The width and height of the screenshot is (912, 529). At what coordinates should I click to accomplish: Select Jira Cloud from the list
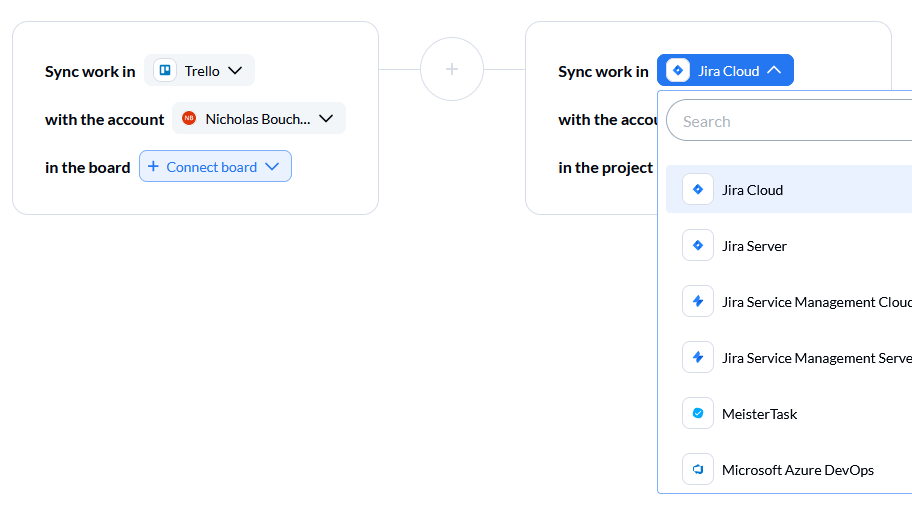pos(789,190)
